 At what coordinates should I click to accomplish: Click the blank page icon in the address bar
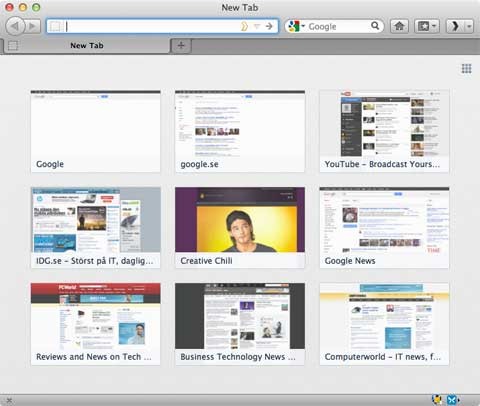click(56, 26)
